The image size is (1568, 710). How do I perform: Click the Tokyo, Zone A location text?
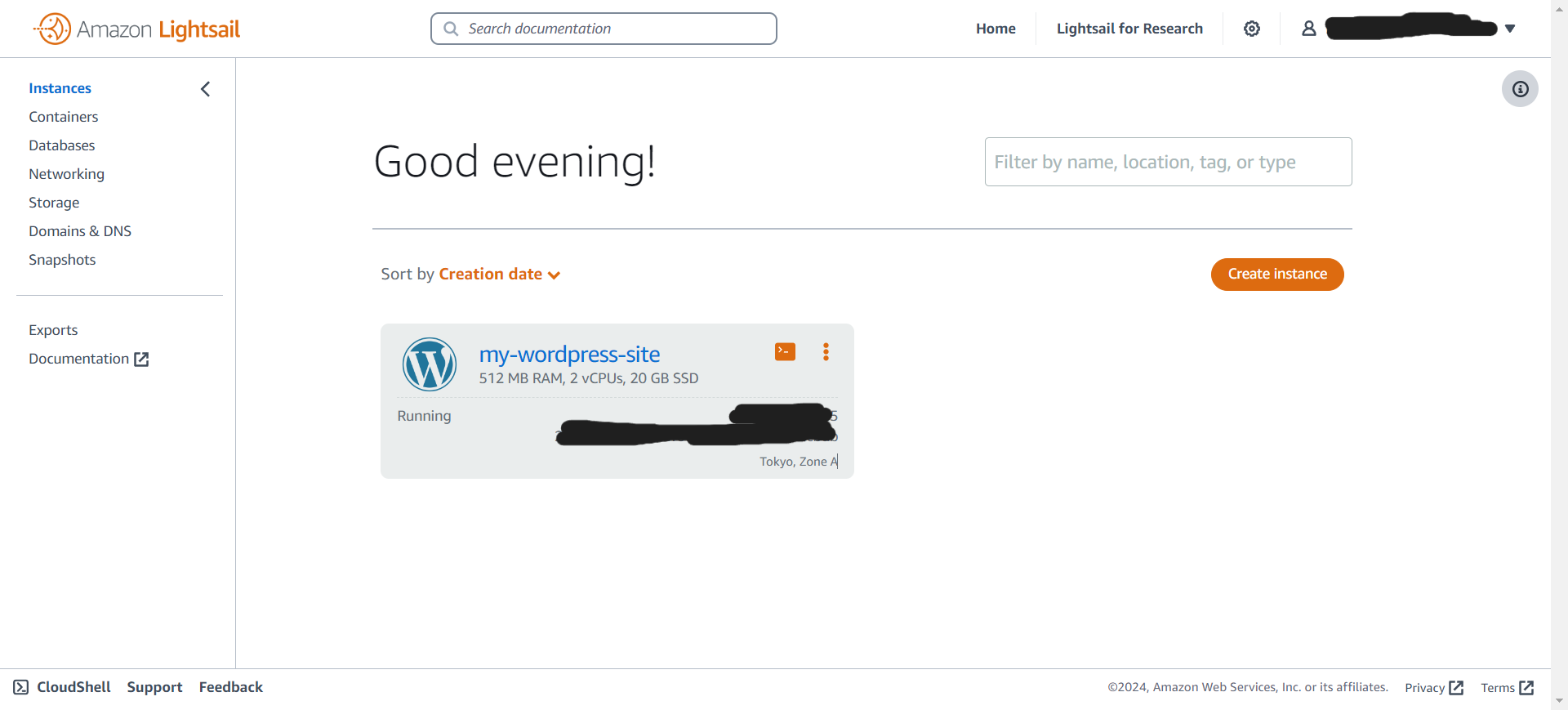(799, 462)
